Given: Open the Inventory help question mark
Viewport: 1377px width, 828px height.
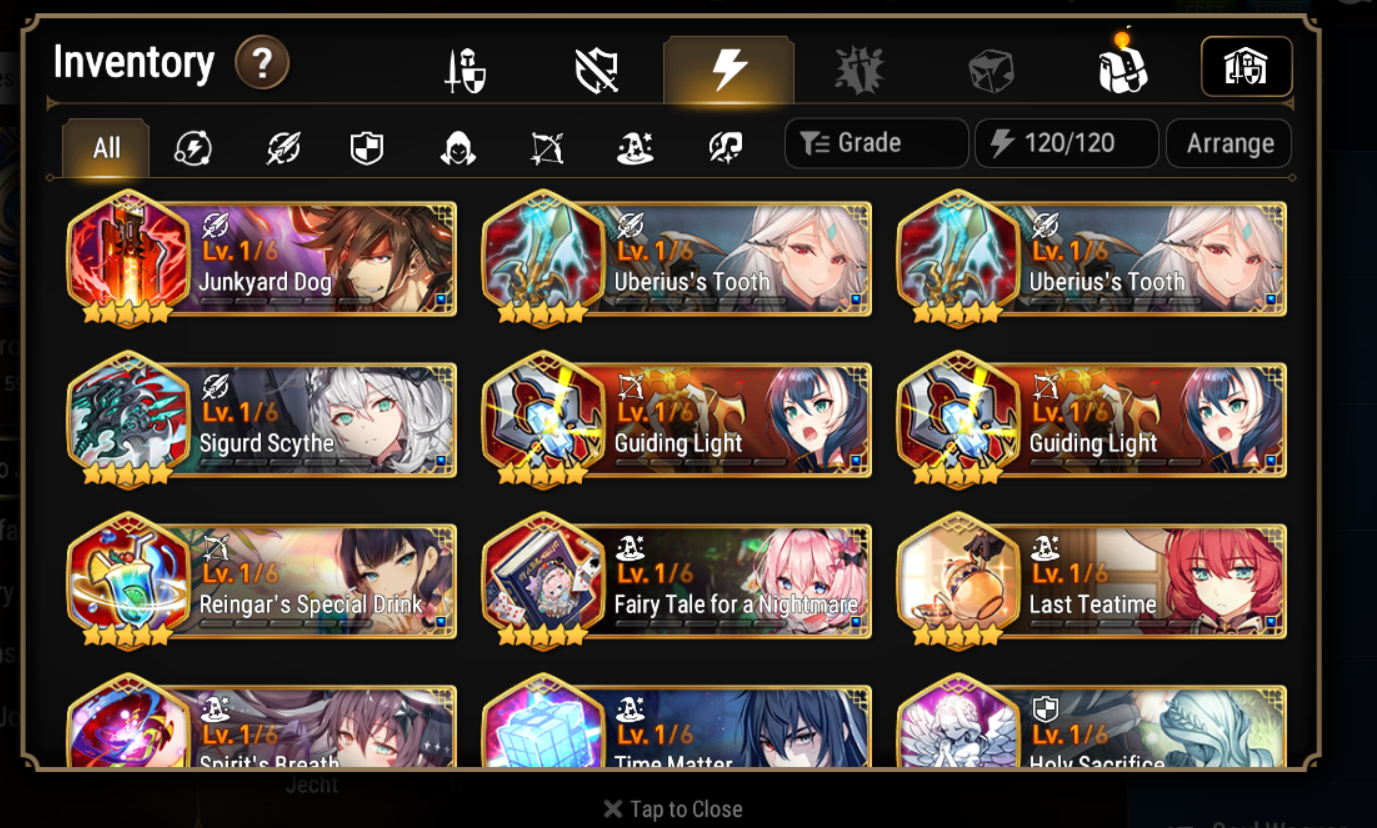Looking at the screenshot, I should [x=262, y=64].
